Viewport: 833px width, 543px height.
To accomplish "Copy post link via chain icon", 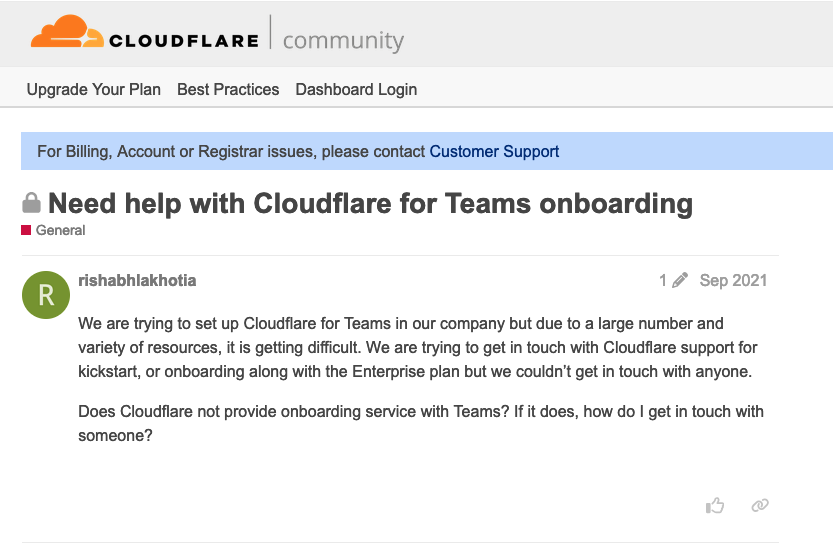I will coord(760,505).
